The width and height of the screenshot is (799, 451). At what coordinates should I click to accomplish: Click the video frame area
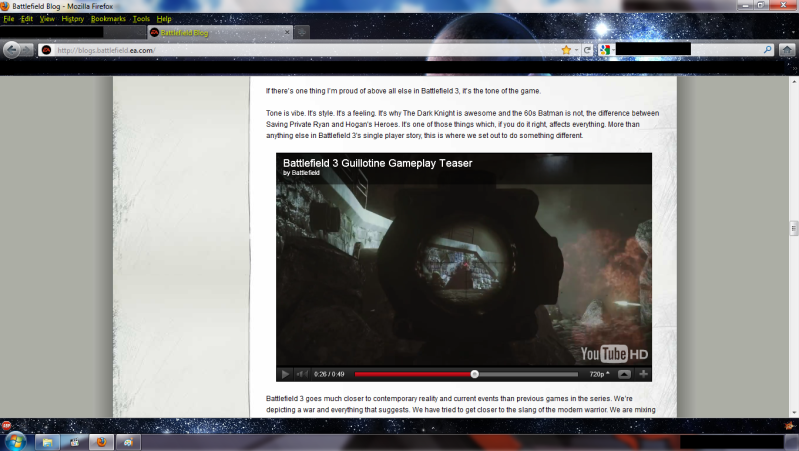[464, 265]
